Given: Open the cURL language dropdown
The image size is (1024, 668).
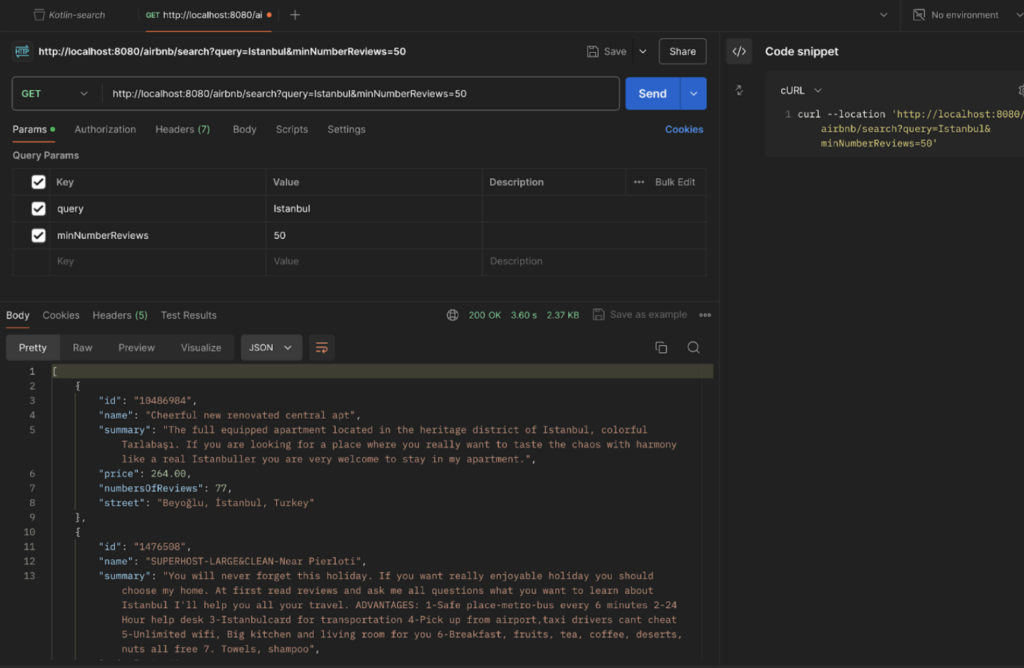Looking at the screenshot, I should click(801, 90).
